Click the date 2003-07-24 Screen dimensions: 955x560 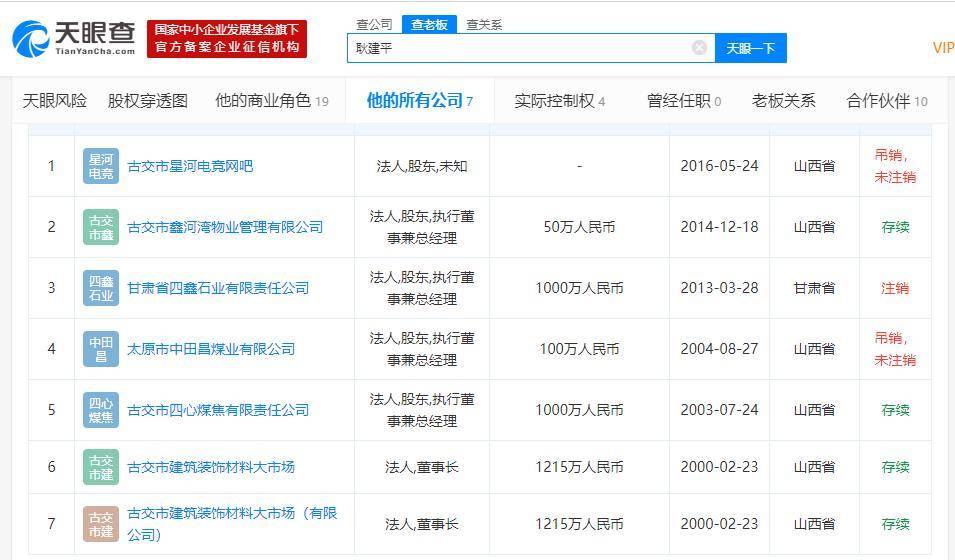coord(719,409)
